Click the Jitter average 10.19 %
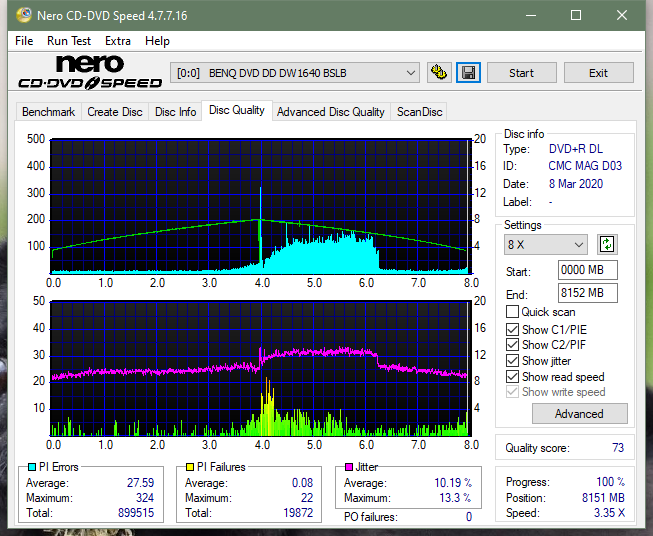Image resolution: width=653 pixels, height=536 pixels. 453,483
